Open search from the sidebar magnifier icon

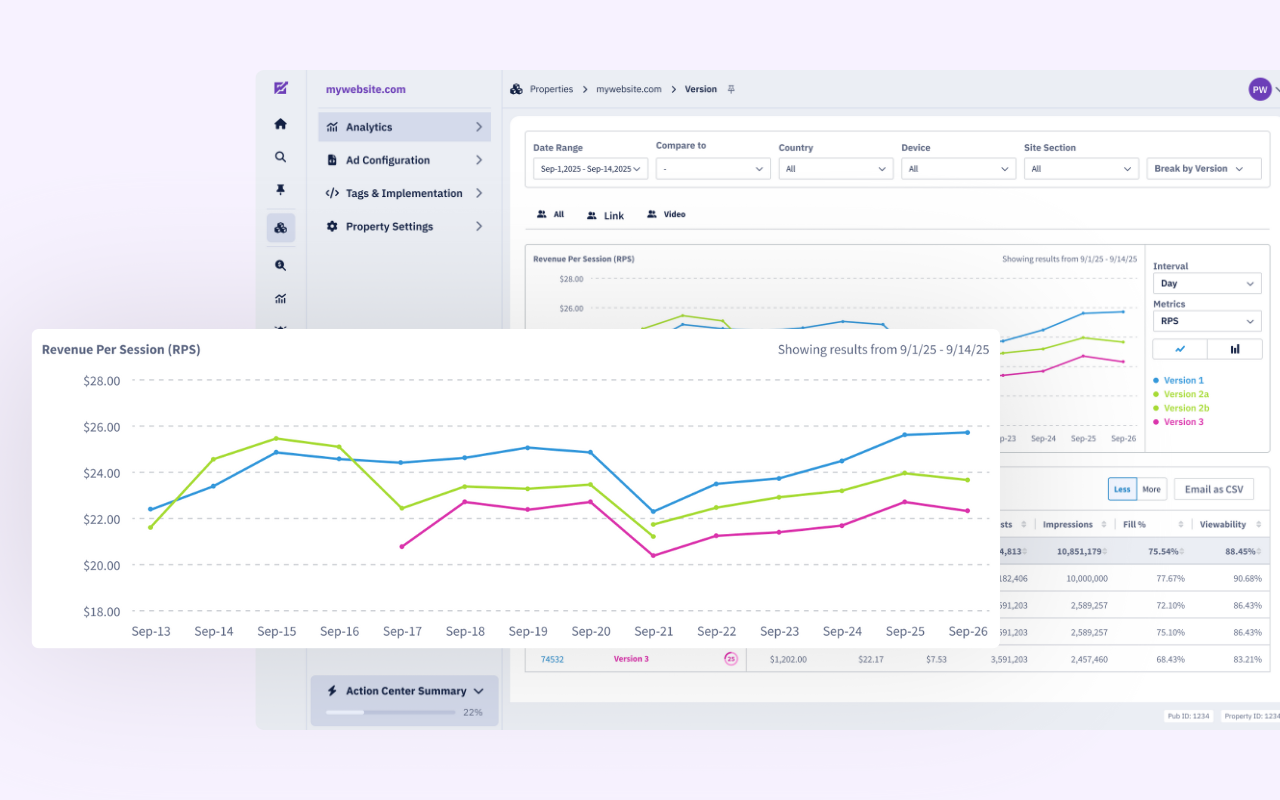tap(280, 157)
